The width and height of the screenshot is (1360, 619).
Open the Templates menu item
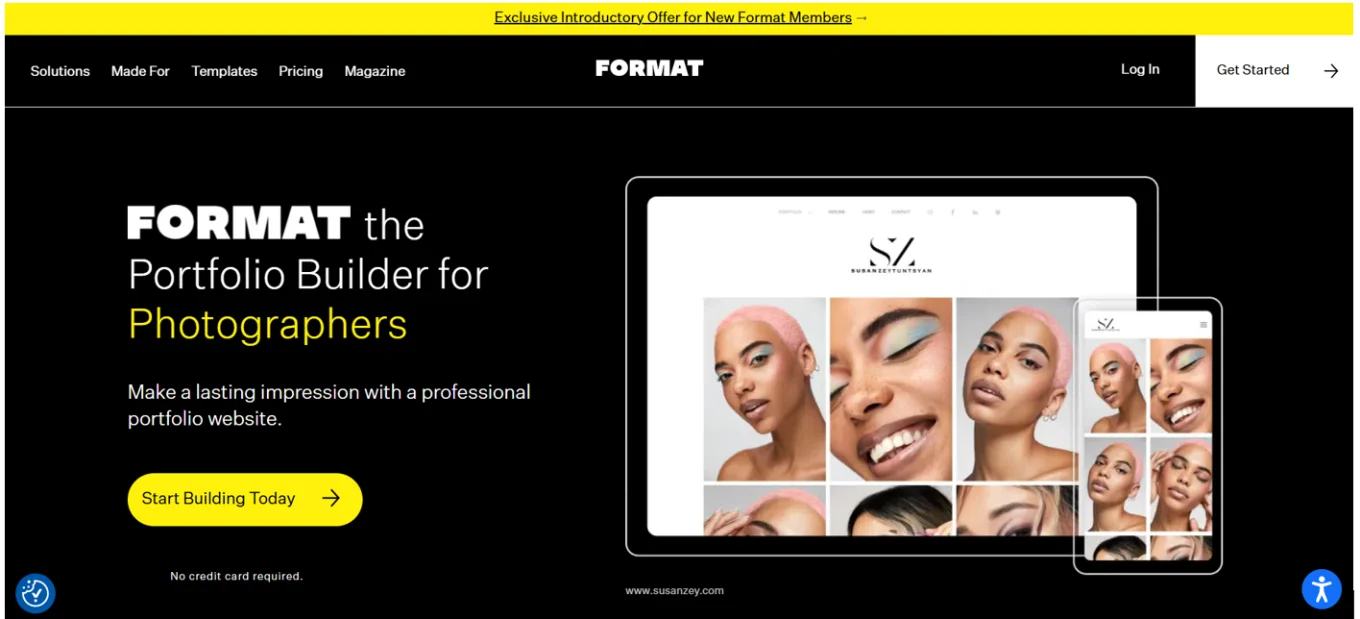(x=224, y=71)
